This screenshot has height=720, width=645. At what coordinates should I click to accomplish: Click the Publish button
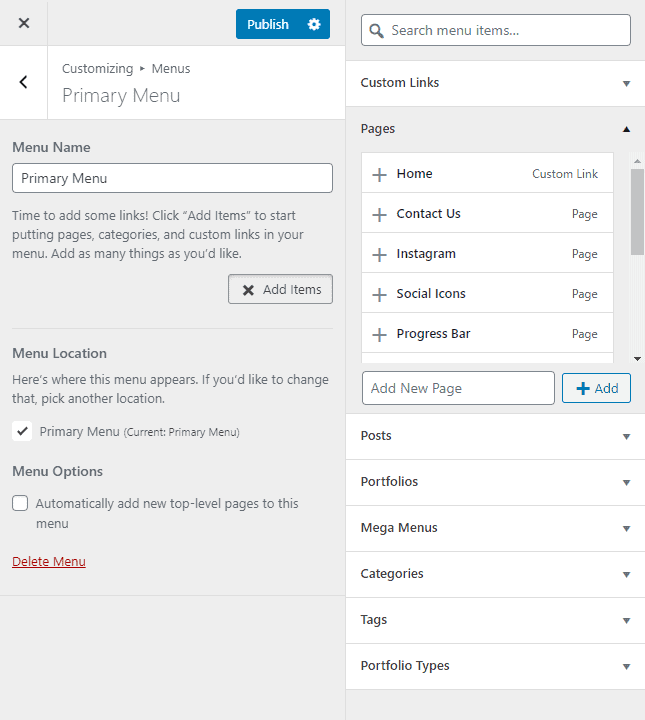(268, 24)
